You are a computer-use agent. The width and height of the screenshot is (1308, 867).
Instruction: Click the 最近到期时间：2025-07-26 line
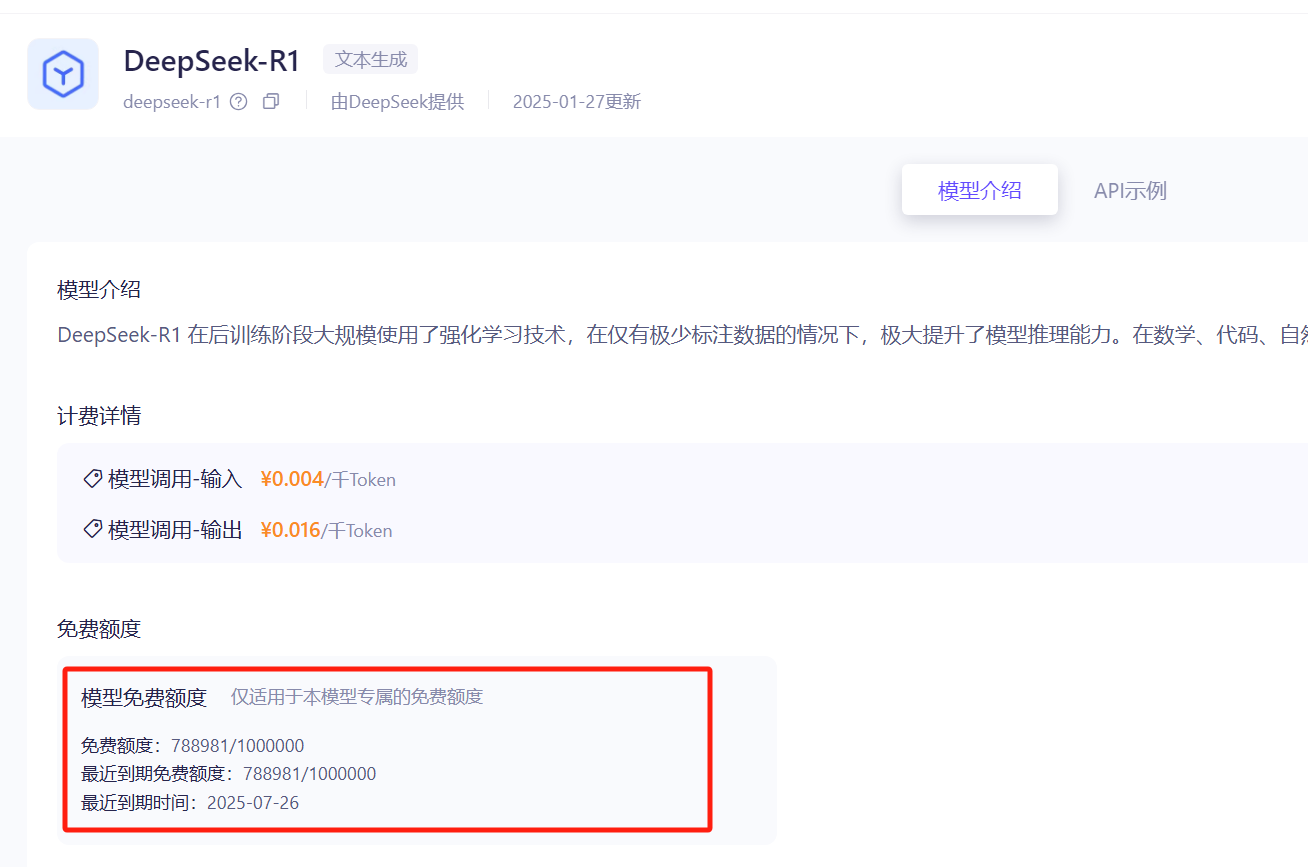point(190,803)
